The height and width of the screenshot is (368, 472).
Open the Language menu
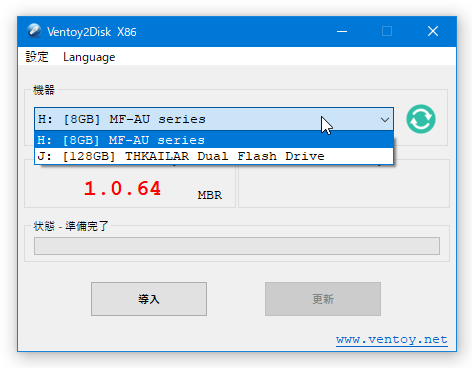click(x=89, y=57)
